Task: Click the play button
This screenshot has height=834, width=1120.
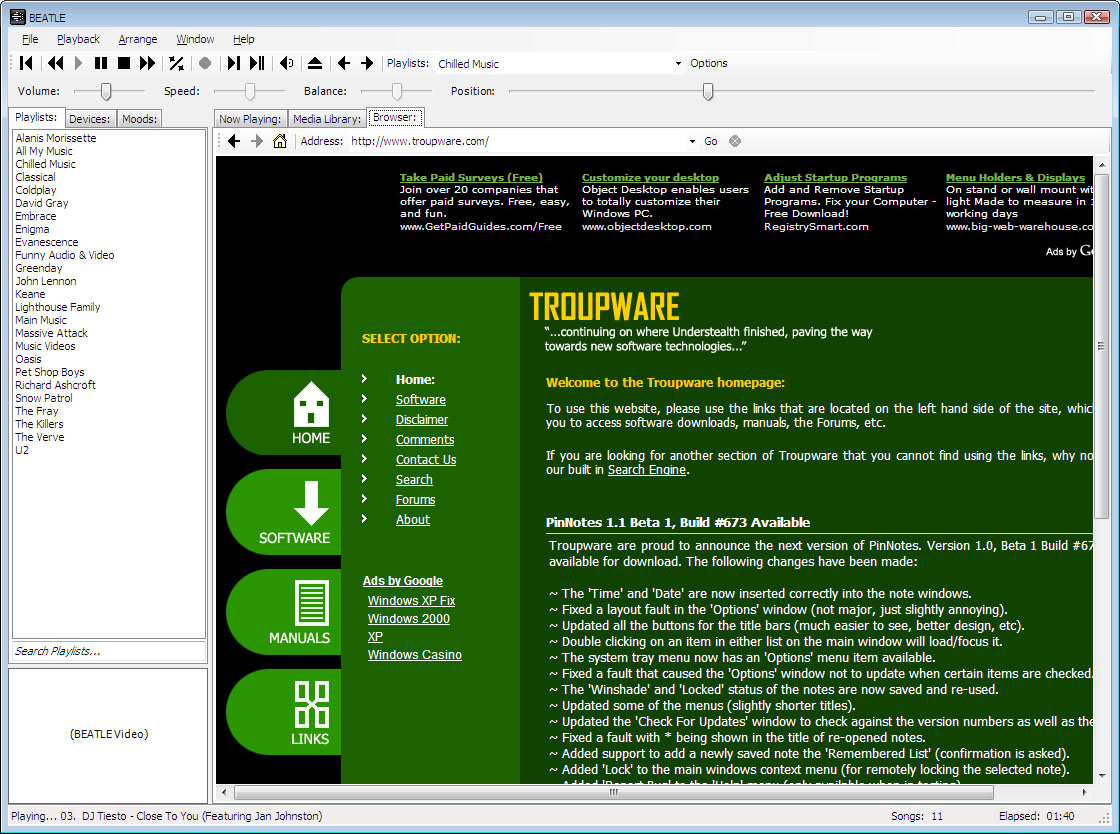Action: [79, 64]
